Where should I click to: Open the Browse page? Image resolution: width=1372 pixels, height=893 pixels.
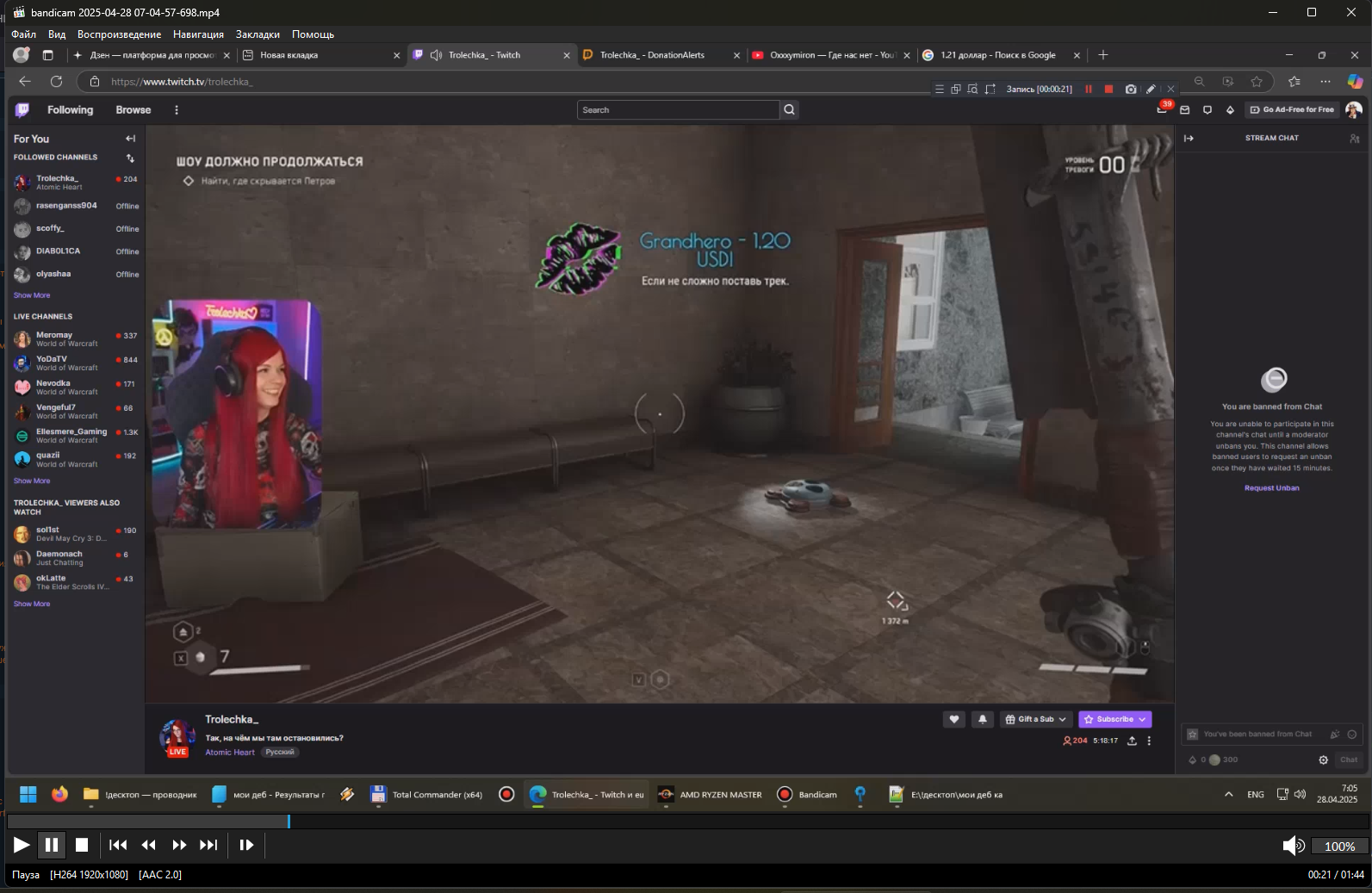[x=133, y=109]
